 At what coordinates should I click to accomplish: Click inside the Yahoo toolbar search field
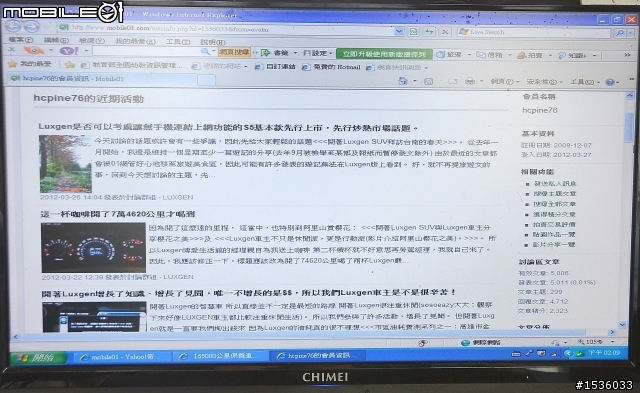pos(146,51)
